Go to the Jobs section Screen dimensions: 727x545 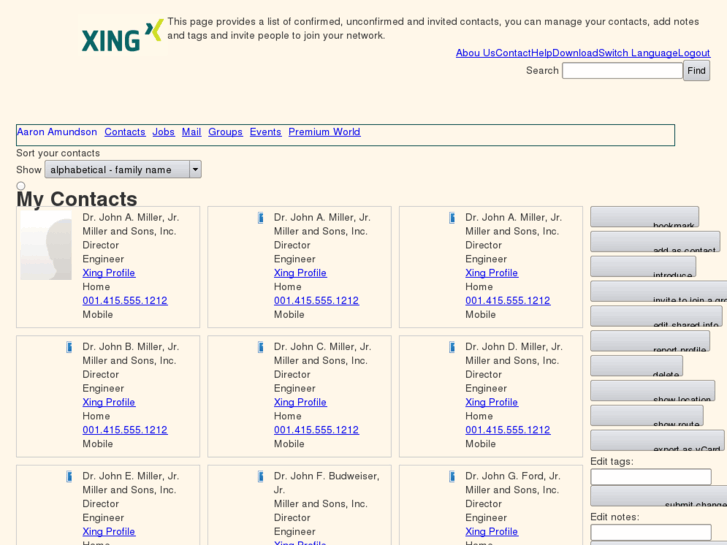(x=164, y=132)
